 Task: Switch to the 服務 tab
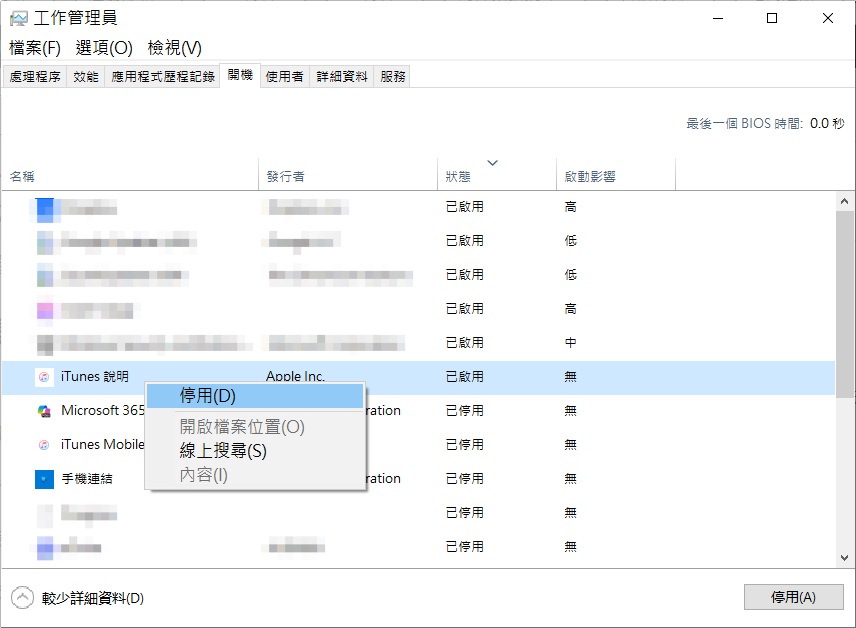coord(393,76)
